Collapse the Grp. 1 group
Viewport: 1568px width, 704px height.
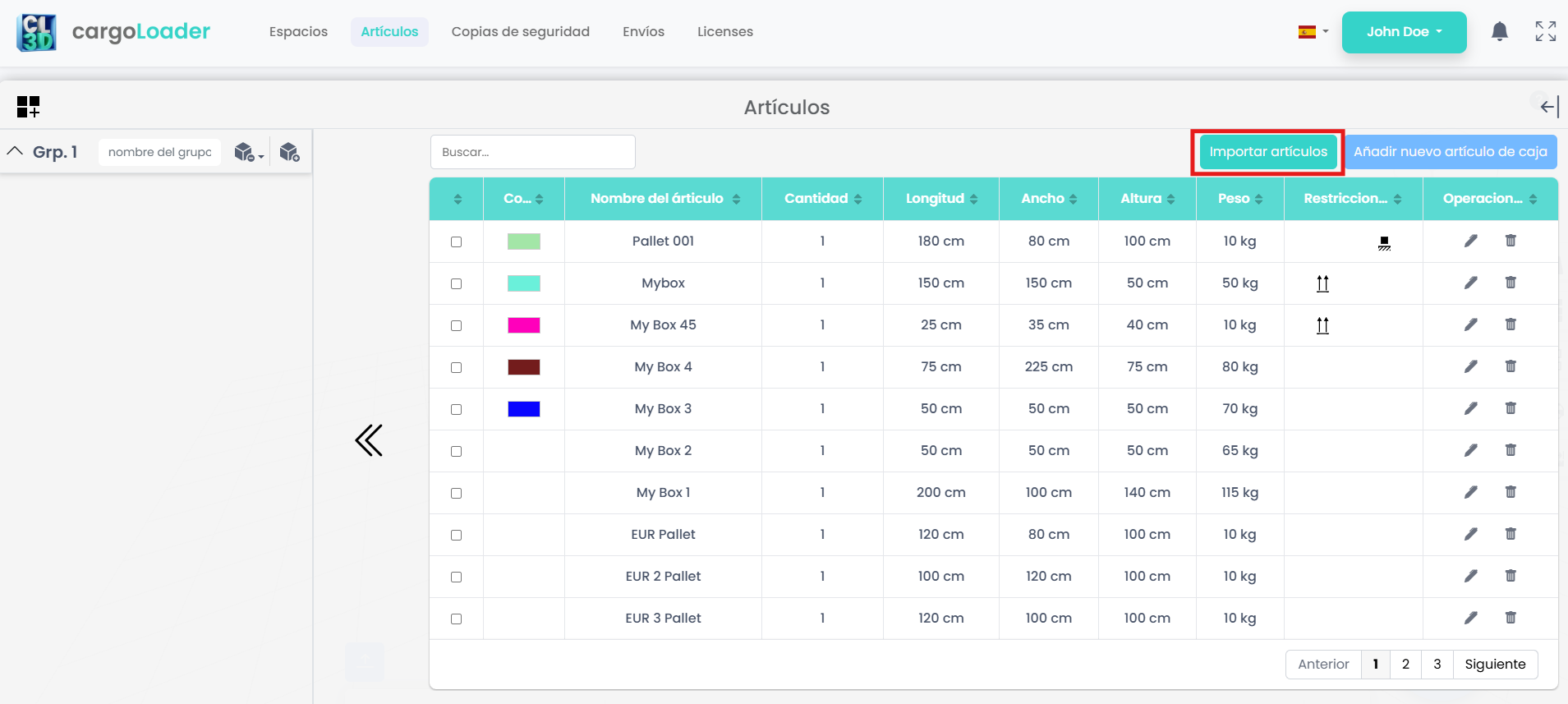tap(15, 151)
